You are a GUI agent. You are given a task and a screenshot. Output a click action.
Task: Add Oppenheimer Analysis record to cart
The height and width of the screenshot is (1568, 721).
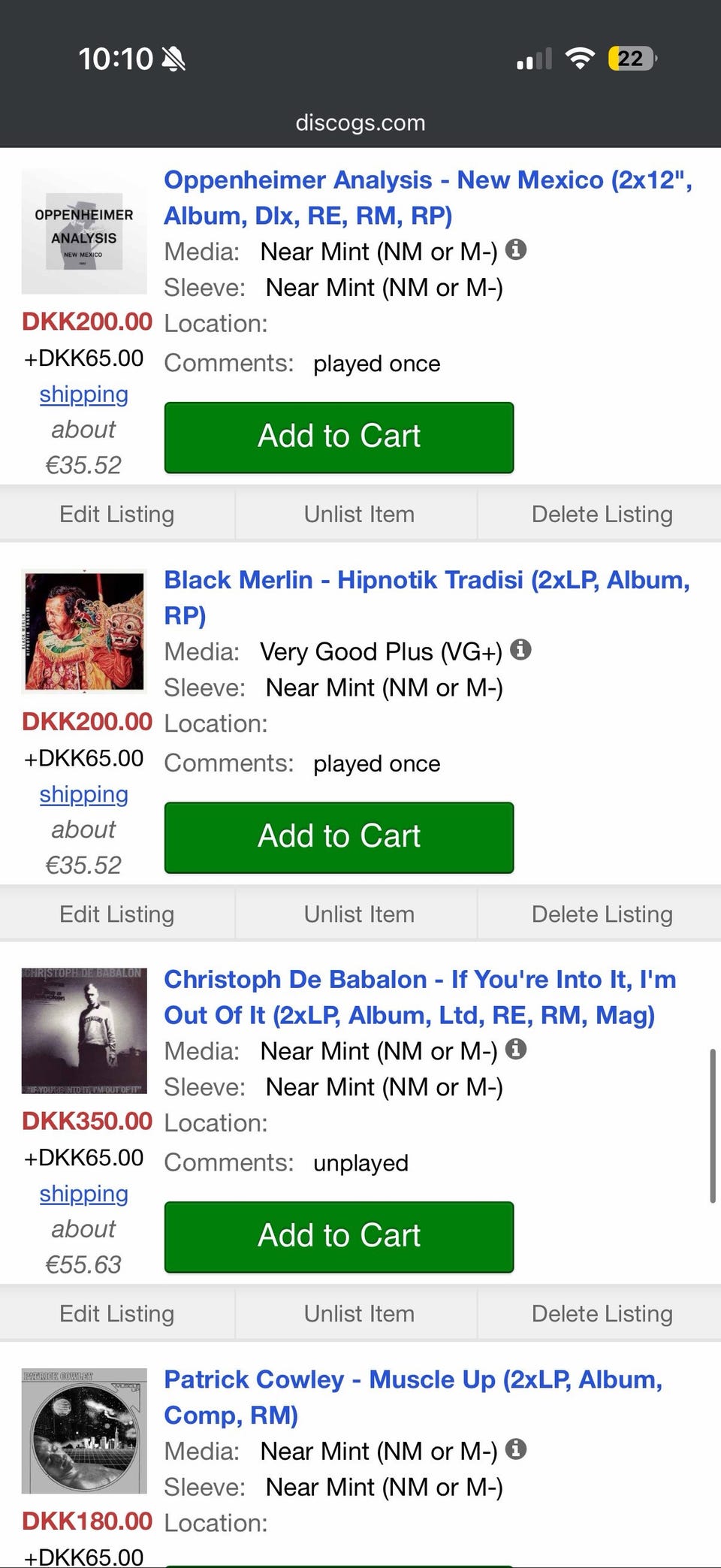click(339, 437)
